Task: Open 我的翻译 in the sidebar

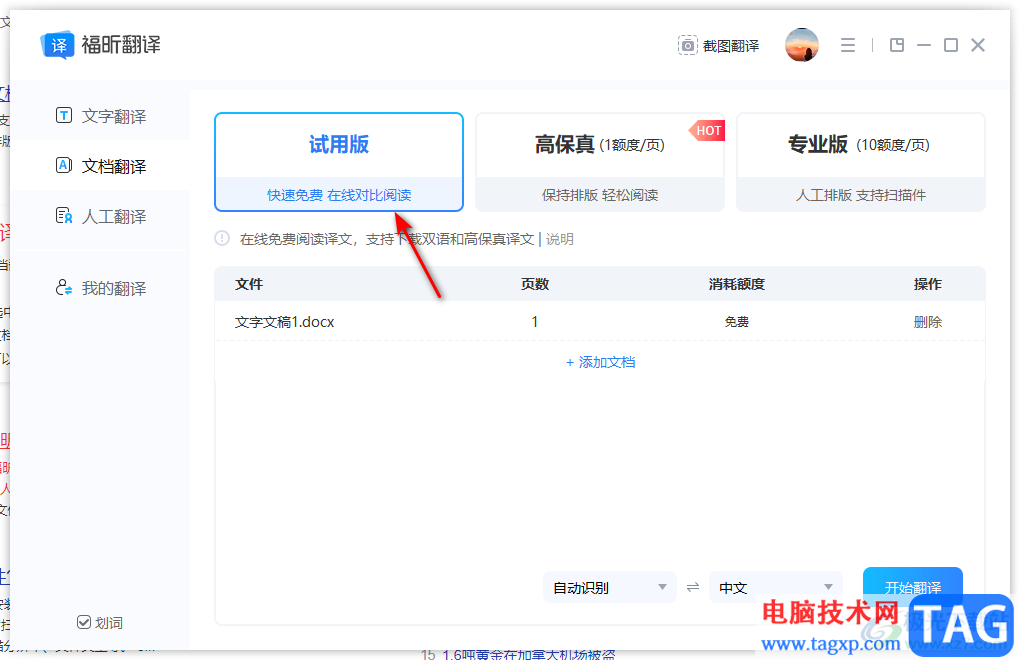Action: tap(101, 287)
